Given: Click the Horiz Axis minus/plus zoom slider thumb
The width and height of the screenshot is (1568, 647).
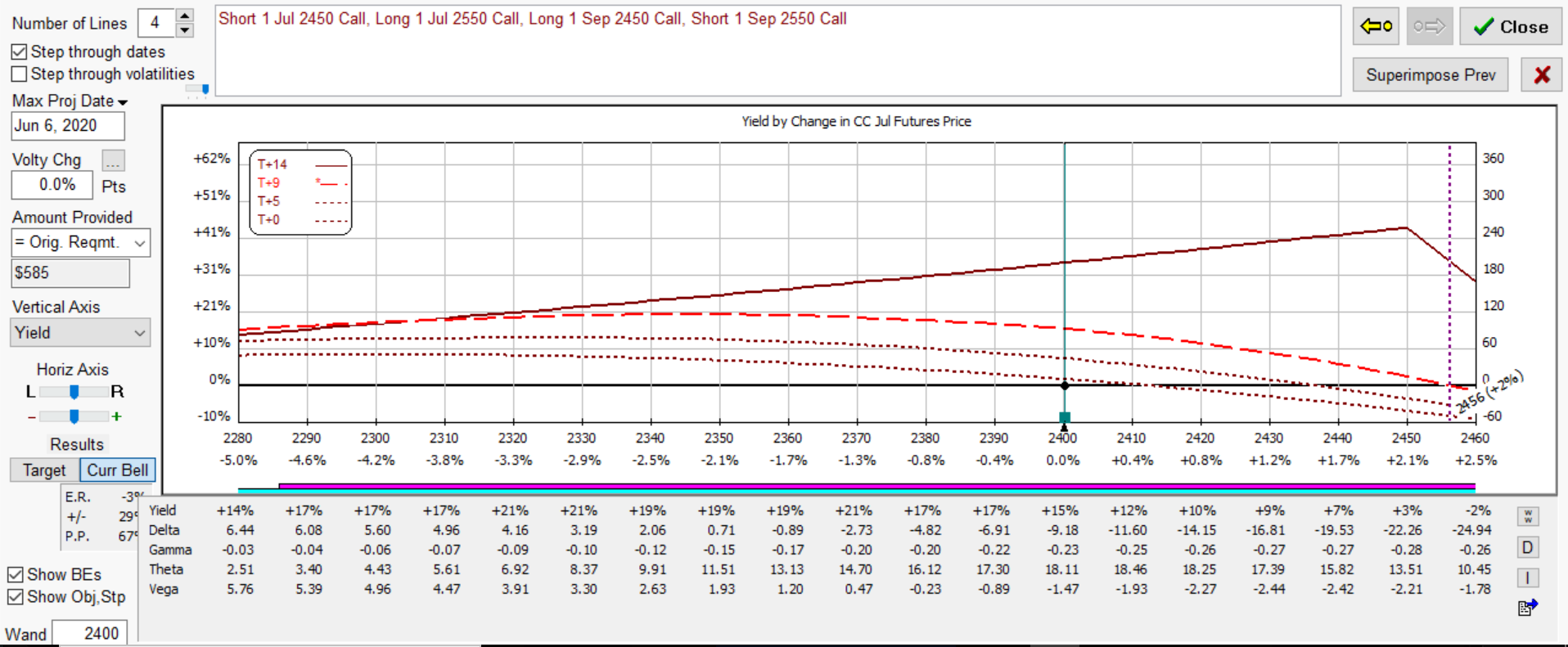Looking at the screenshot, I should 74,416.
